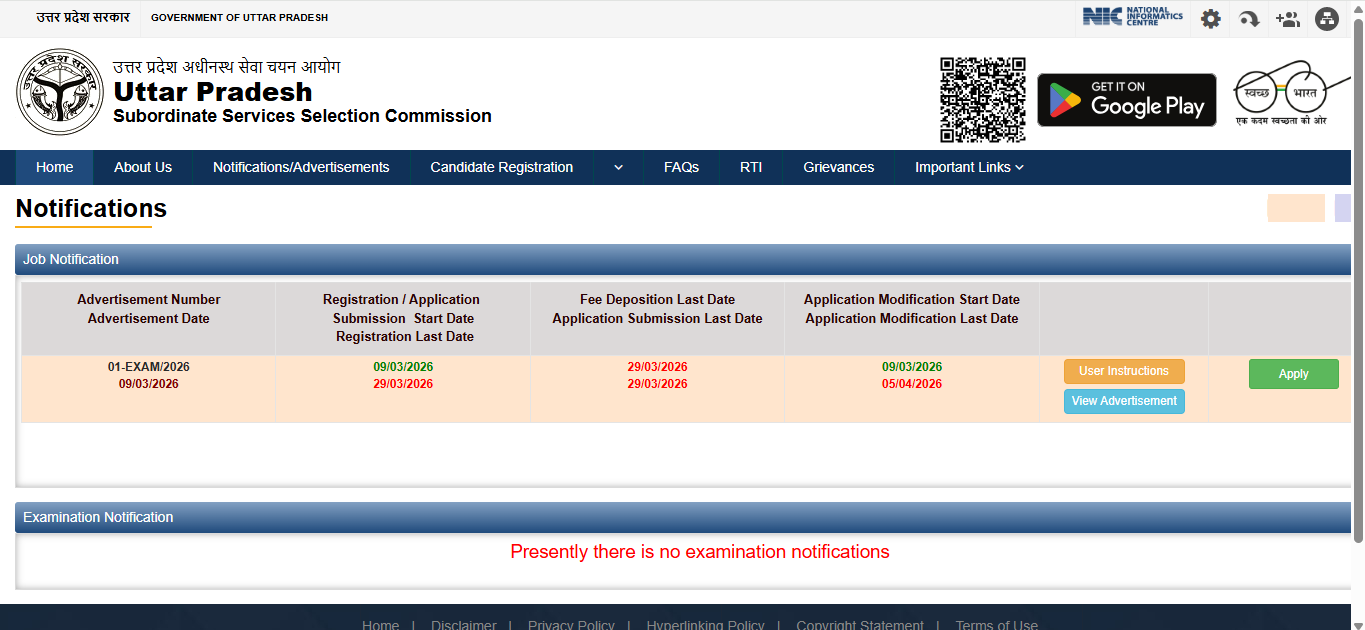Viewport: 1365px width, 630px height.
Task: Click the settings gear icon in top bar
Action: 1210,19
